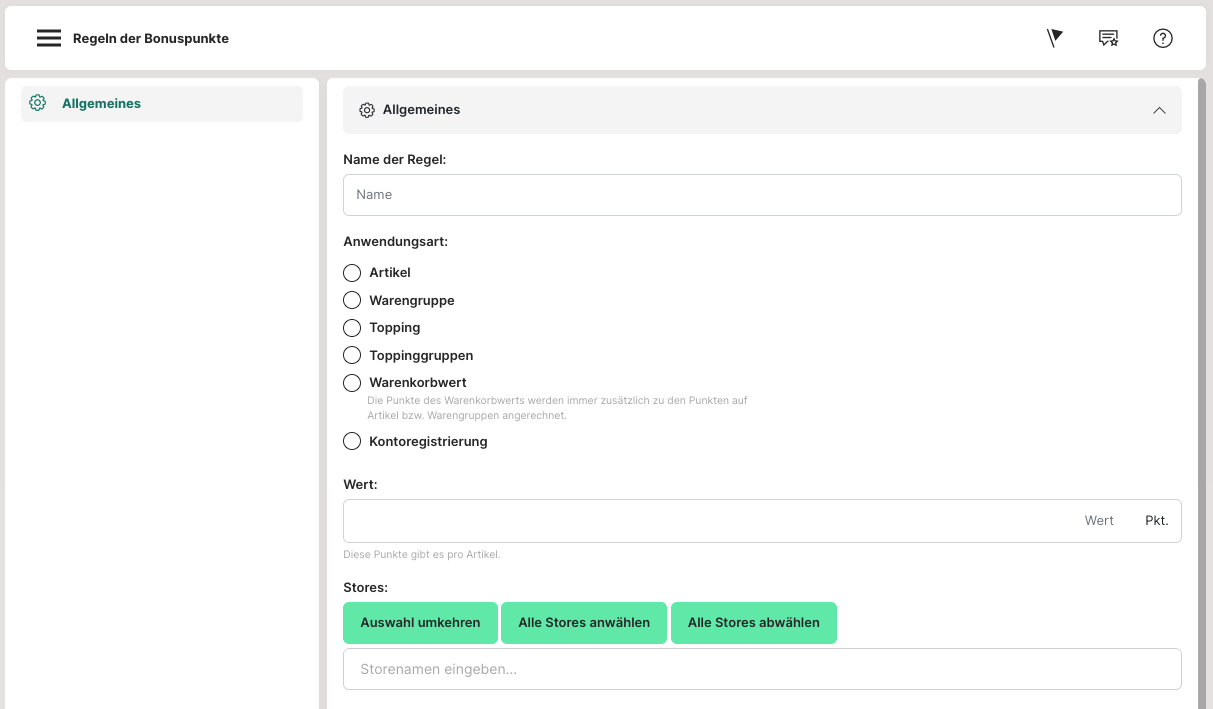Focus the Name der Regel input field
This screenshot has width=1213, height=709.
[x=762, y=195]
